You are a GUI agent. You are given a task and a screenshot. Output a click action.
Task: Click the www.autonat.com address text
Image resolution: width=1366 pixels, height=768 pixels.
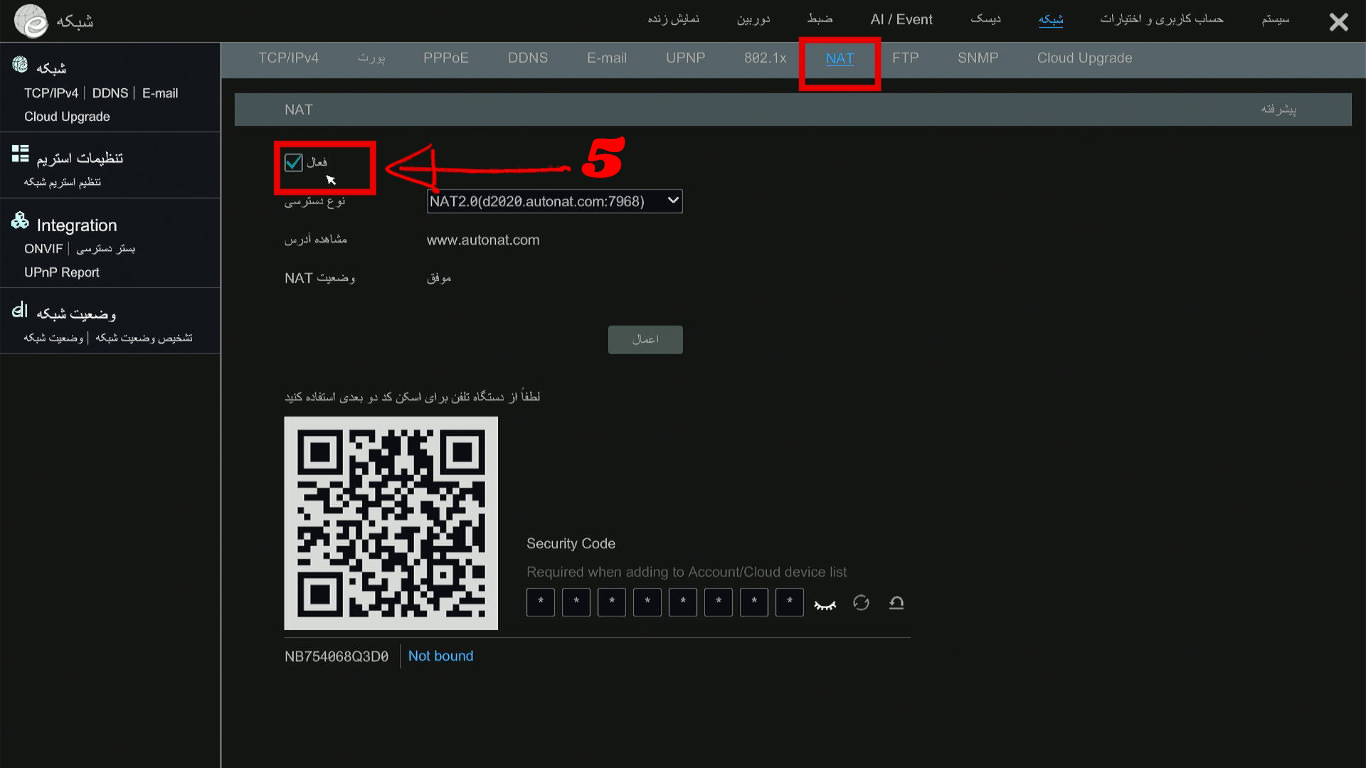(483, 240)
